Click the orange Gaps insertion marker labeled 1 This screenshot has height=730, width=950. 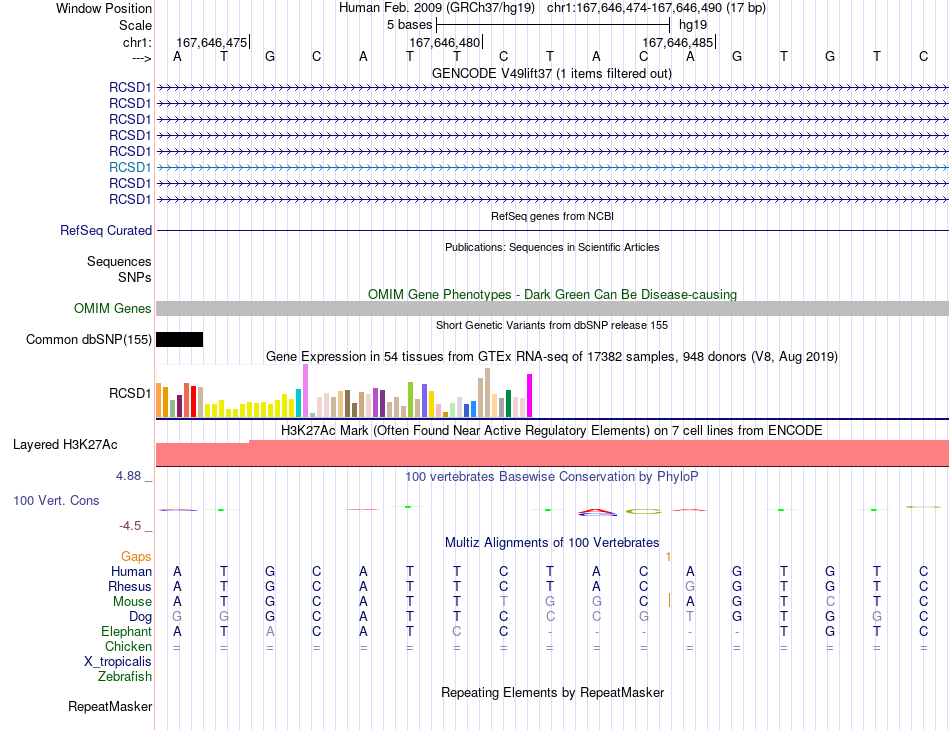[x=668, y=556]
